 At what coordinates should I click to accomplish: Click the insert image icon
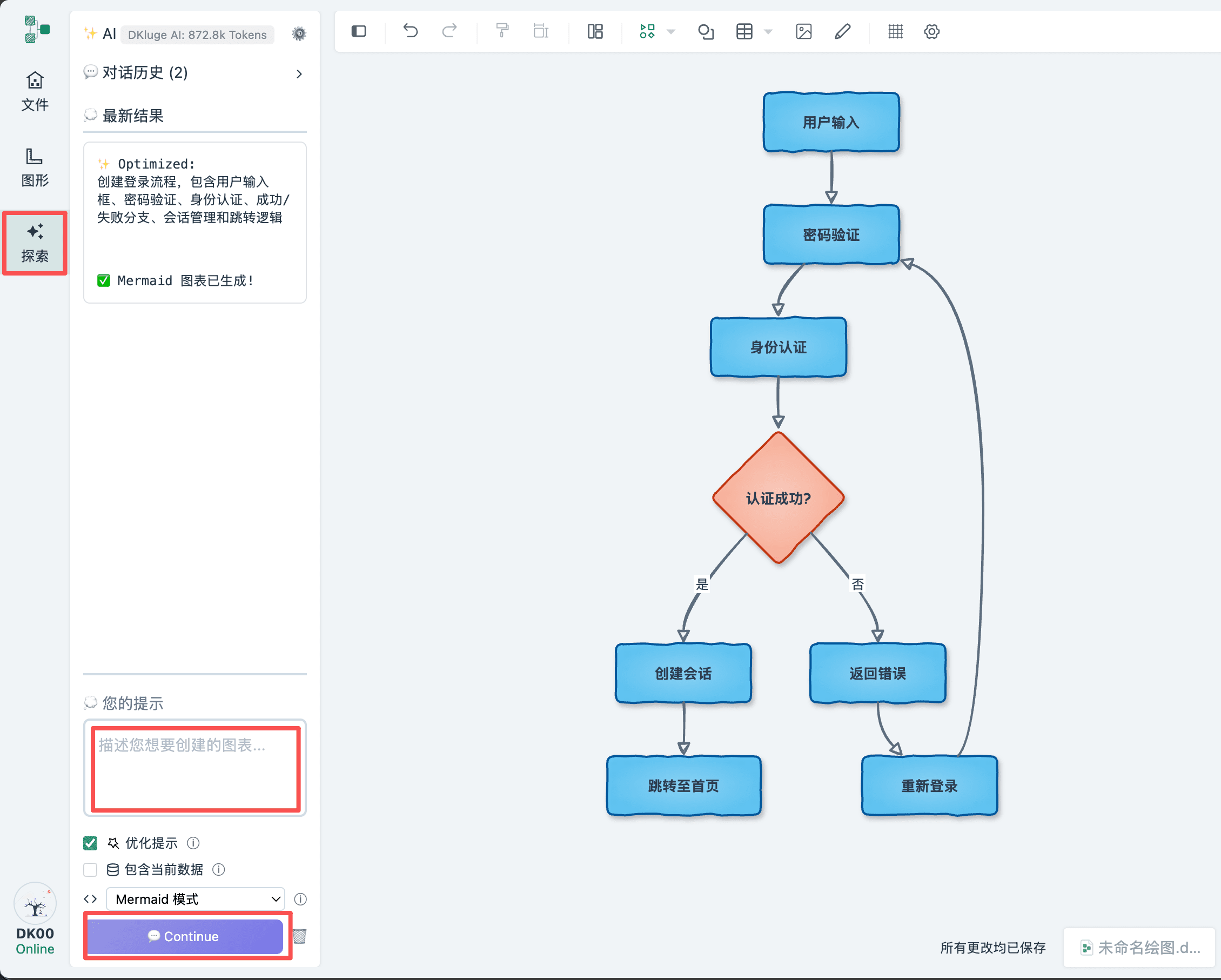pyautogui.click(x=803, y=32)
